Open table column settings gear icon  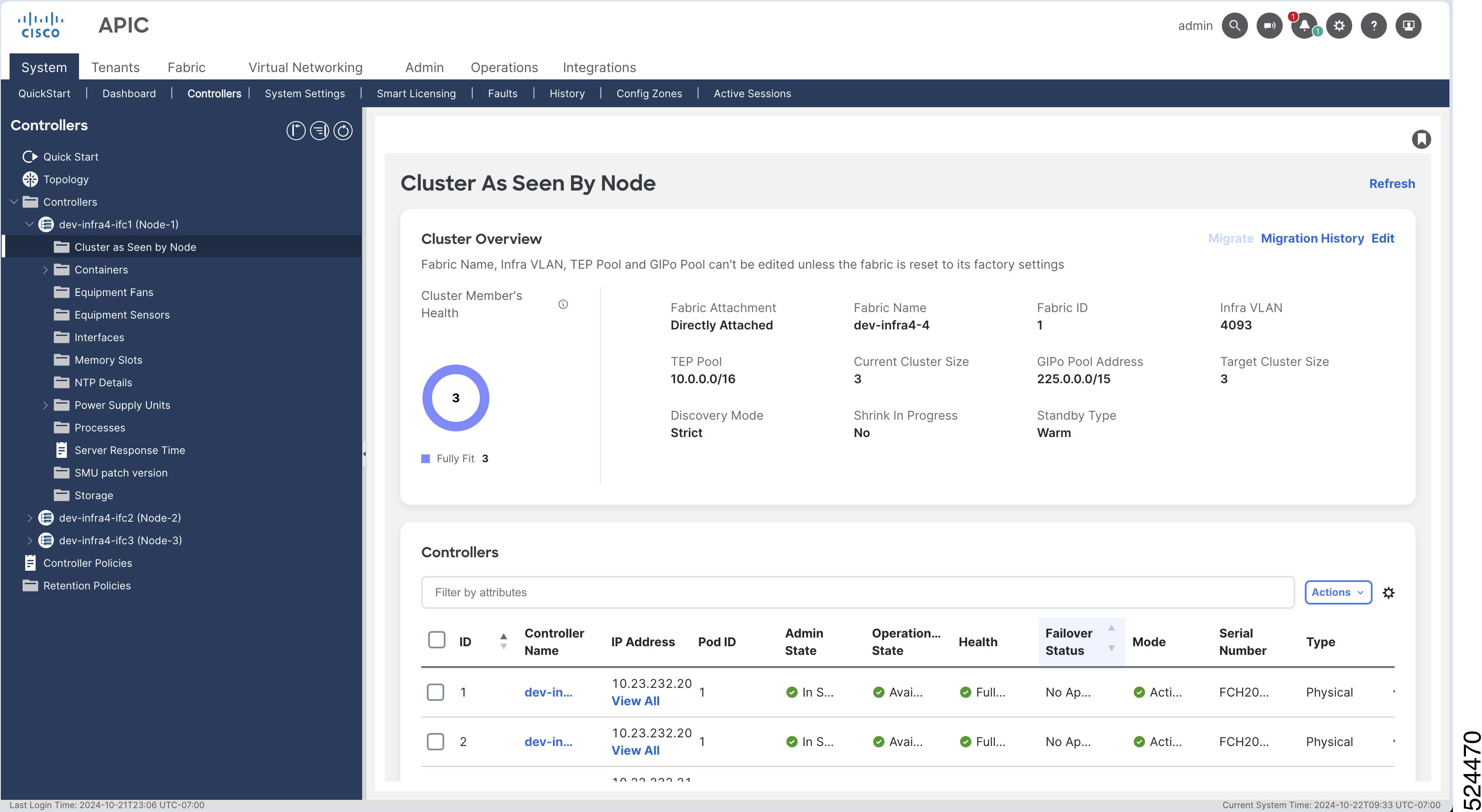pos(1388,593)
